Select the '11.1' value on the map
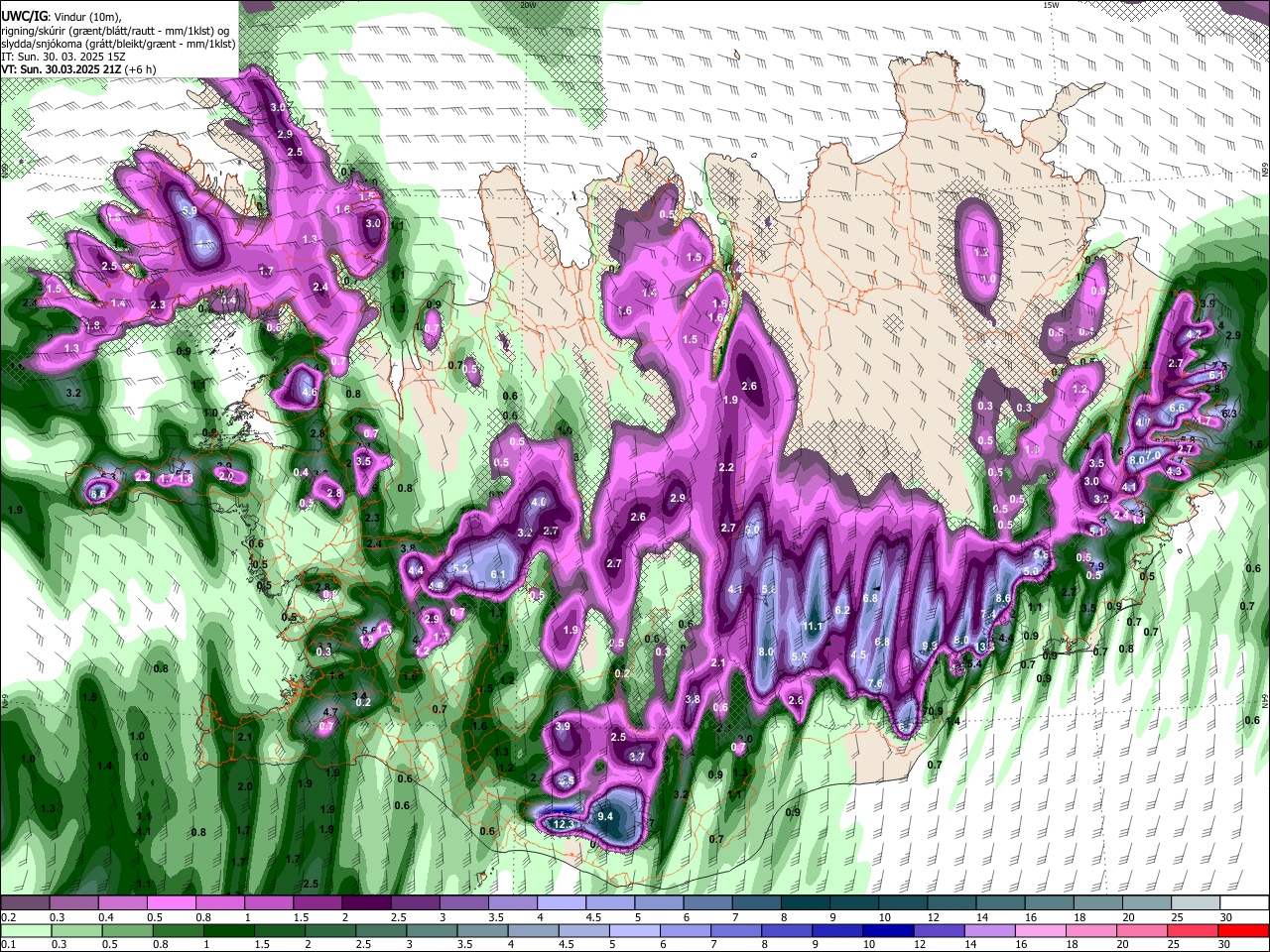 coord(814,627)
